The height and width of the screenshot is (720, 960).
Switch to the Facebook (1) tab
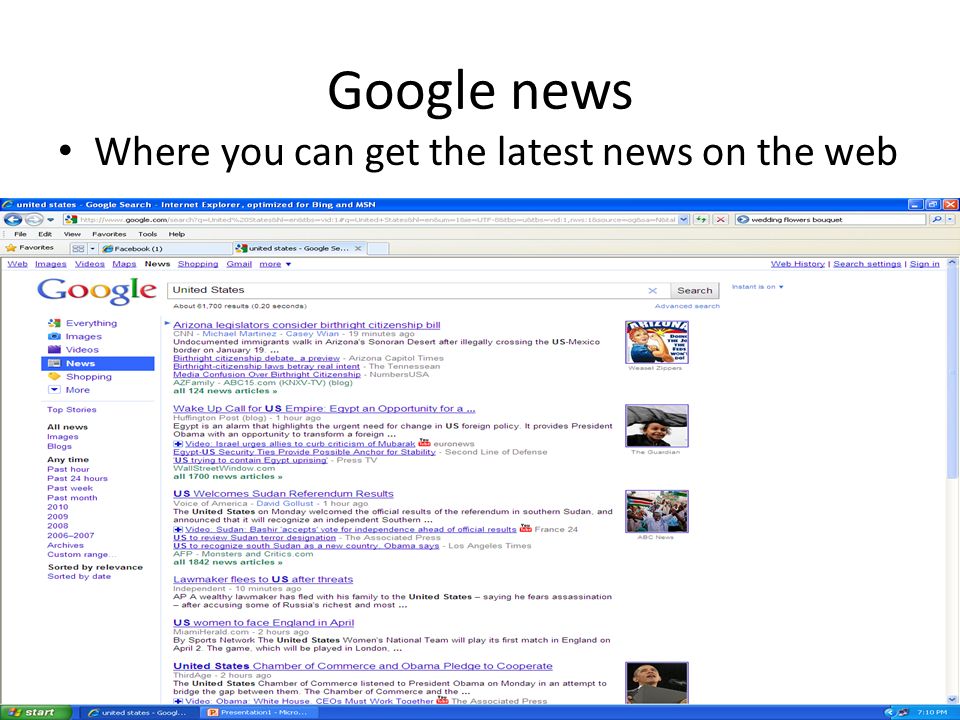click(x=165, y=249)
